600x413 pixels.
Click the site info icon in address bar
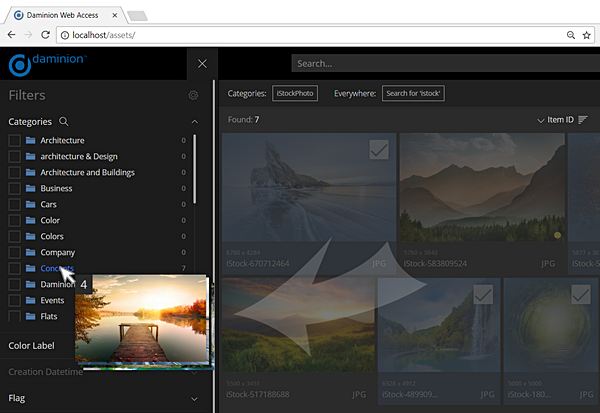pos(65,35)
